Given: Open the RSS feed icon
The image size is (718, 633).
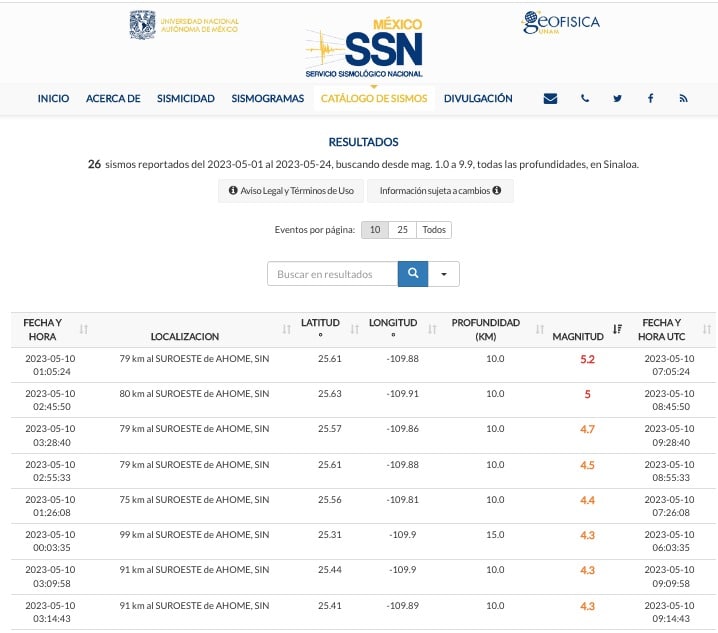Looking at the screenshot, I should pyautogui.click(x=683, y=98).
